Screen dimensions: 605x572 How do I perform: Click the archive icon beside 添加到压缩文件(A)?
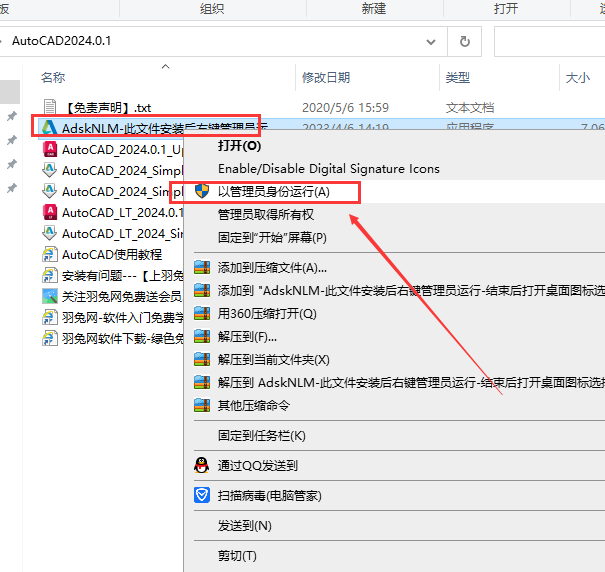tap(202, 267)
